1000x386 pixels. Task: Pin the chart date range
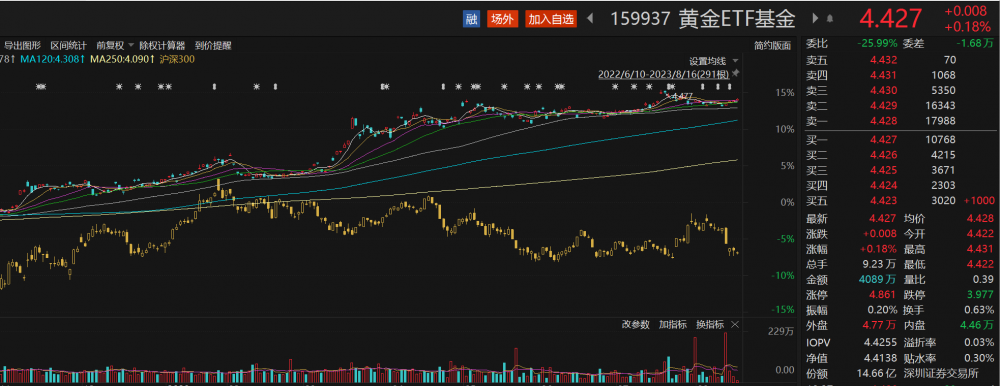click(735, 74)
